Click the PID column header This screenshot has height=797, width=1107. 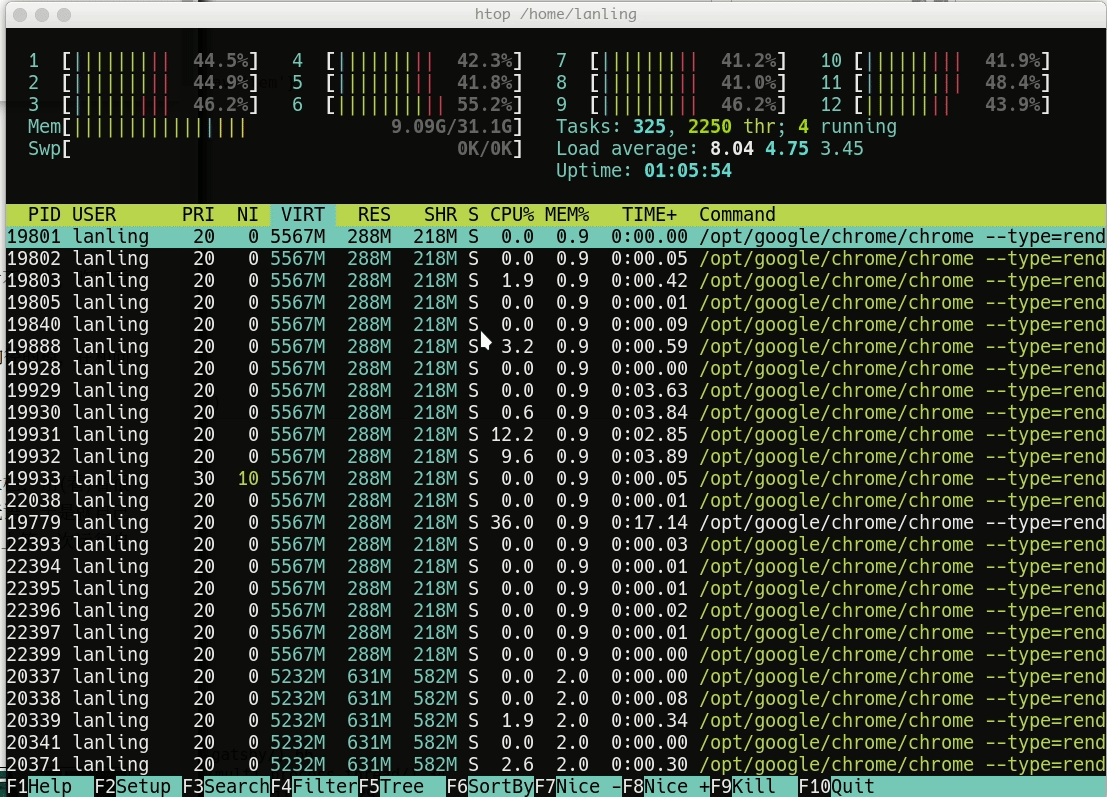(44, 215)
